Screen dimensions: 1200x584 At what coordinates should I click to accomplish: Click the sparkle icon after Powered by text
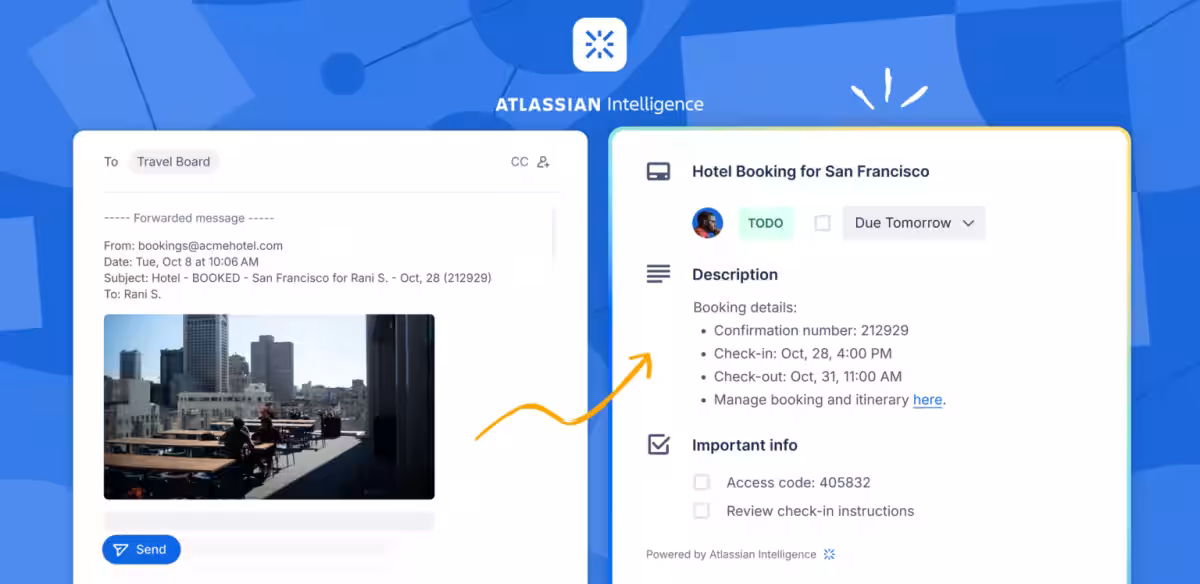(x=829, y=554)
